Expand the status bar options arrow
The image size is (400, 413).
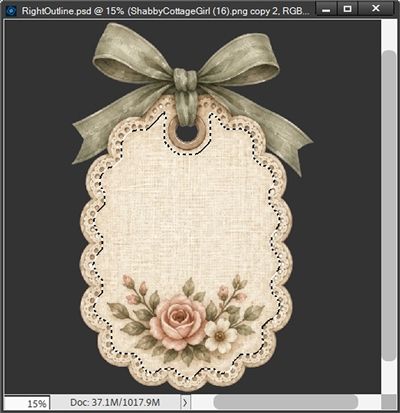coord(185,403)
